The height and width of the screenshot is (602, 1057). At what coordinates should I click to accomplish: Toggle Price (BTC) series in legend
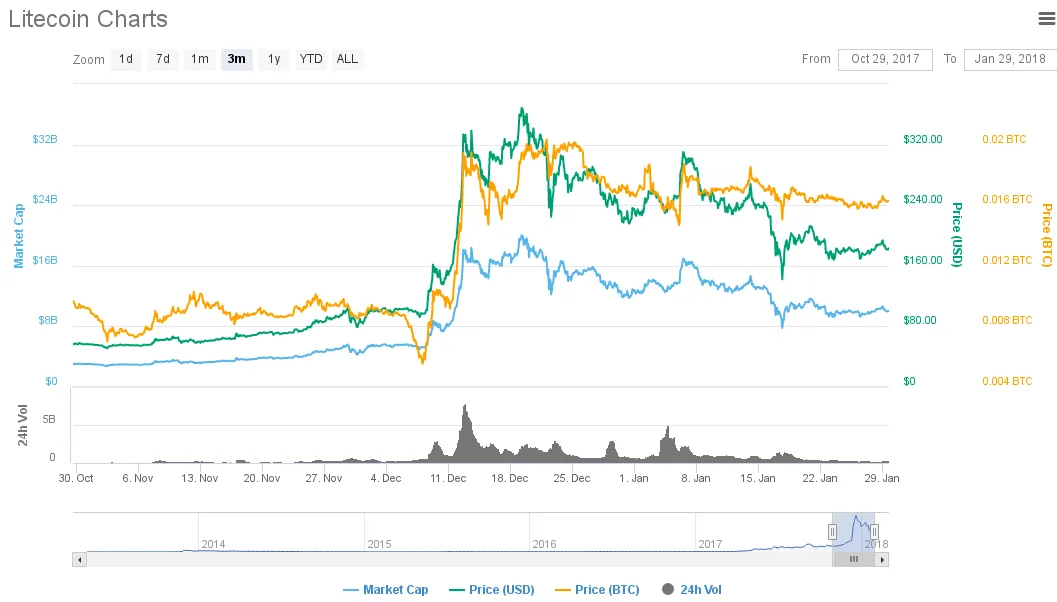point(597,590)
